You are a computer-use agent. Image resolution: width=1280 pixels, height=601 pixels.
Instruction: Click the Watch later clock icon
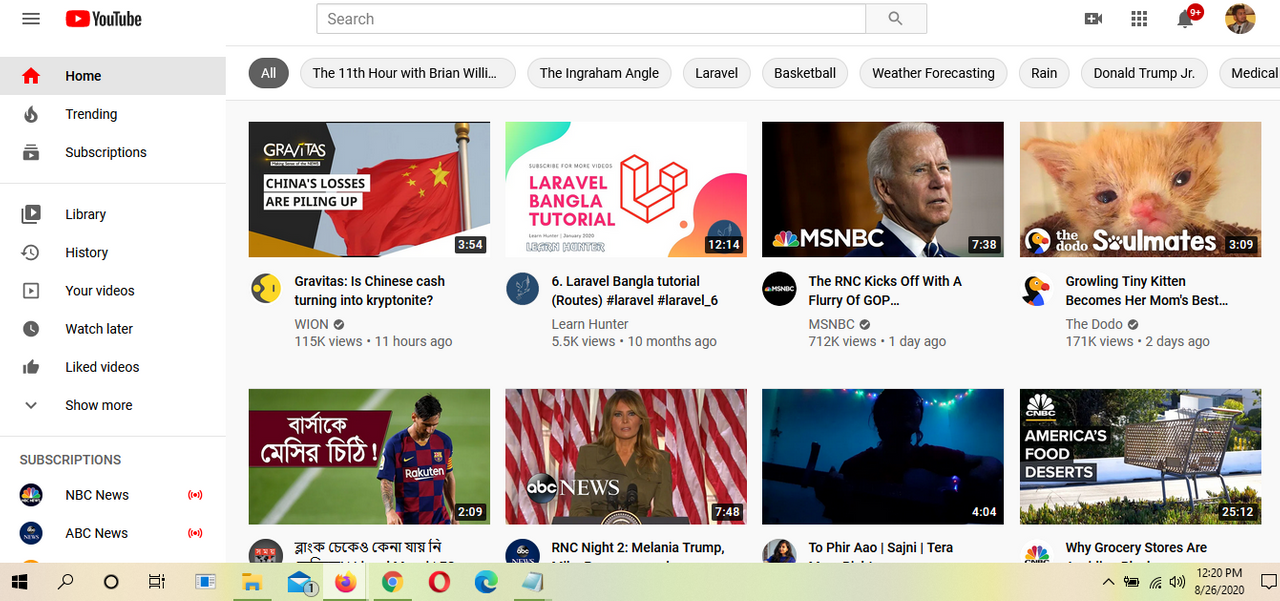31,328
